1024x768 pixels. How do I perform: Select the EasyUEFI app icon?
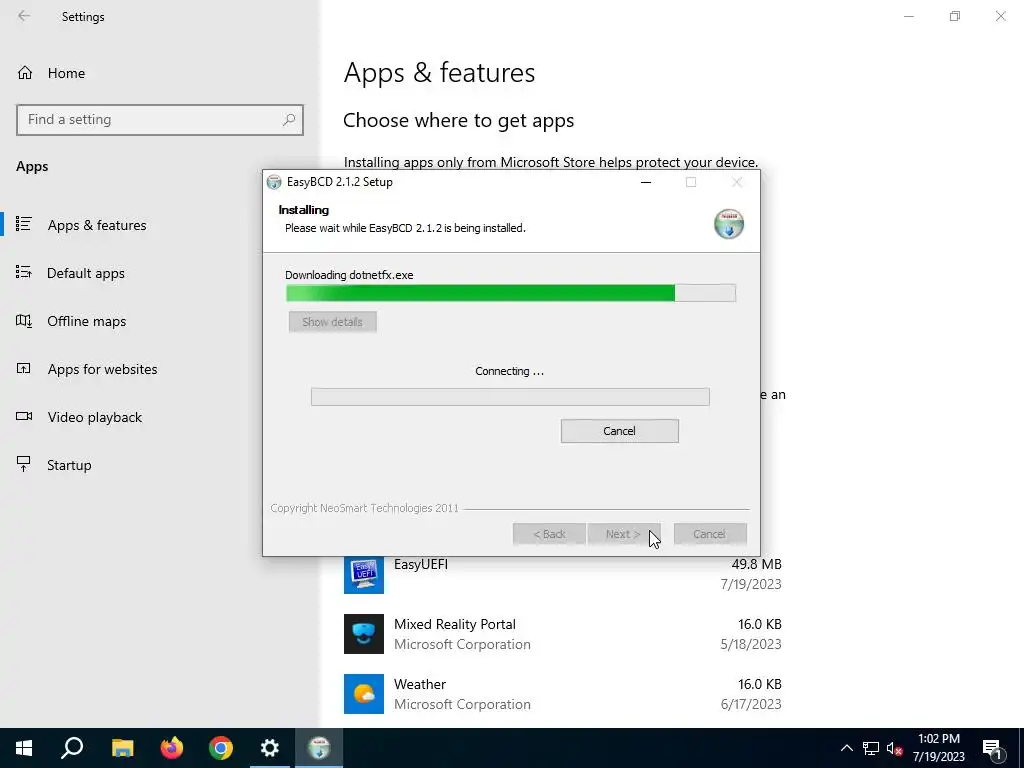click(x=364, y=575)
